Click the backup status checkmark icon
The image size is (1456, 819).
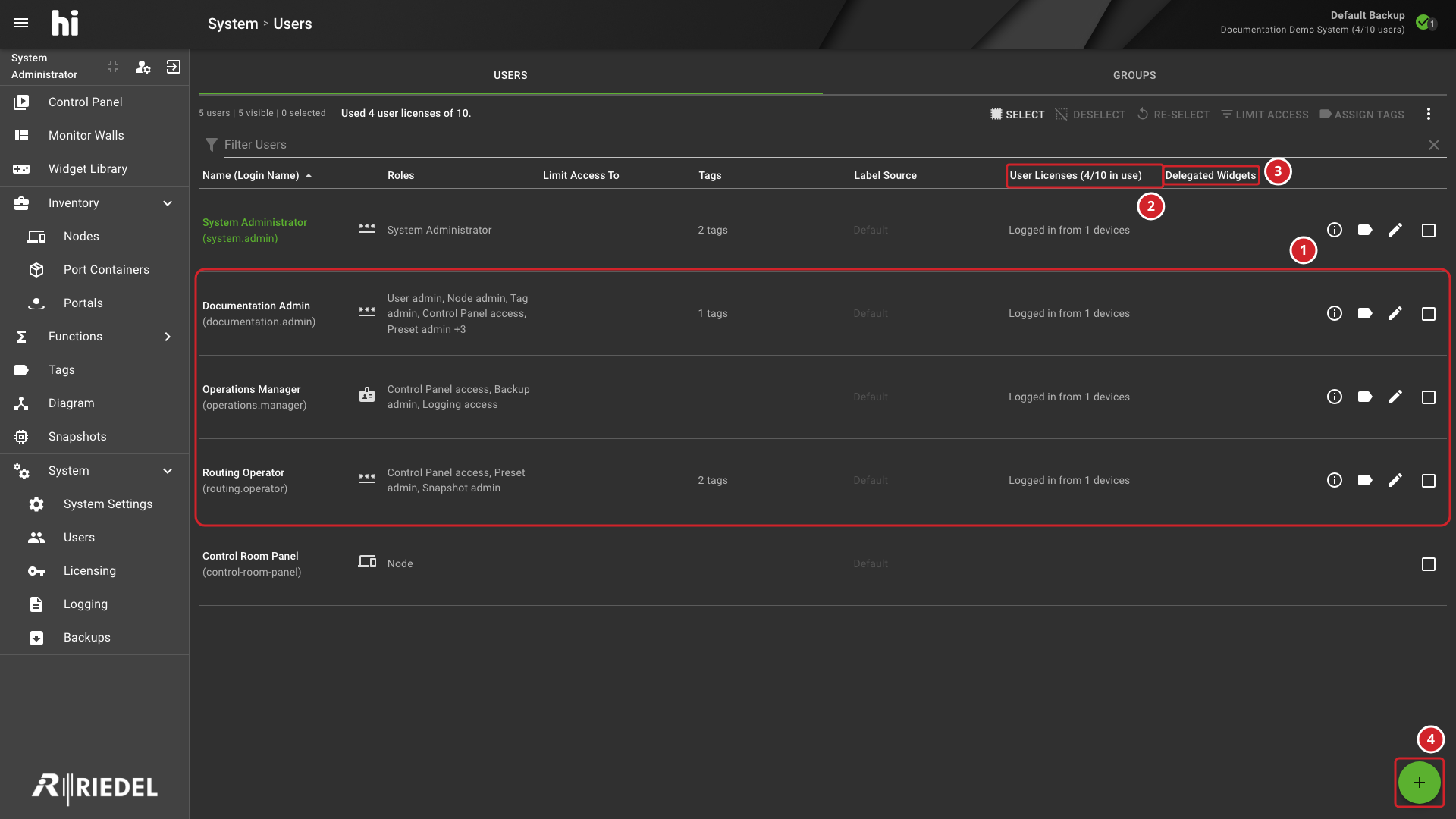click(1423, 22)
